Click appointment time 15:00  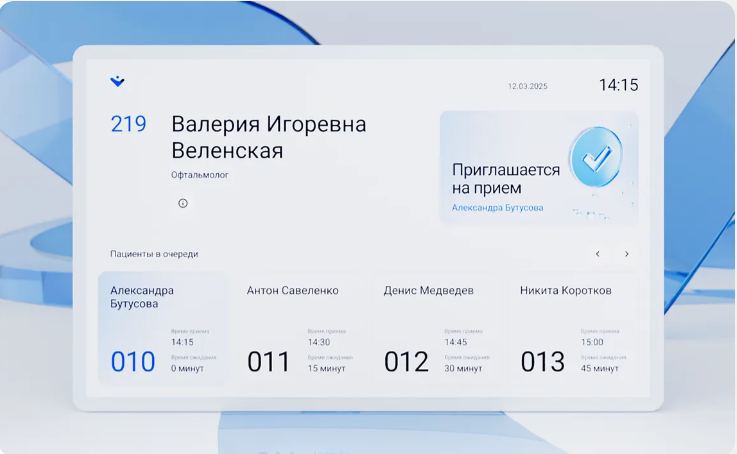[592, 342]
